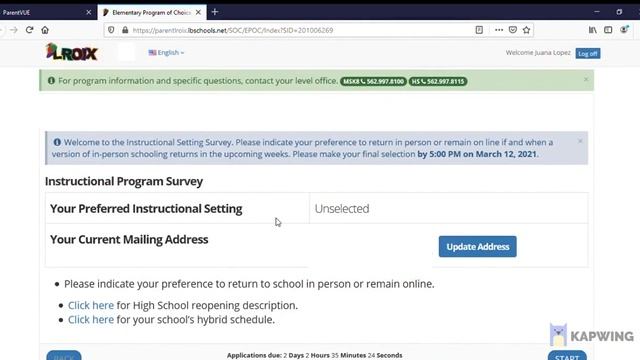The image size is (640, 360).
Task: Call the MSK8 office phone badge
Action: click(373, 82)
